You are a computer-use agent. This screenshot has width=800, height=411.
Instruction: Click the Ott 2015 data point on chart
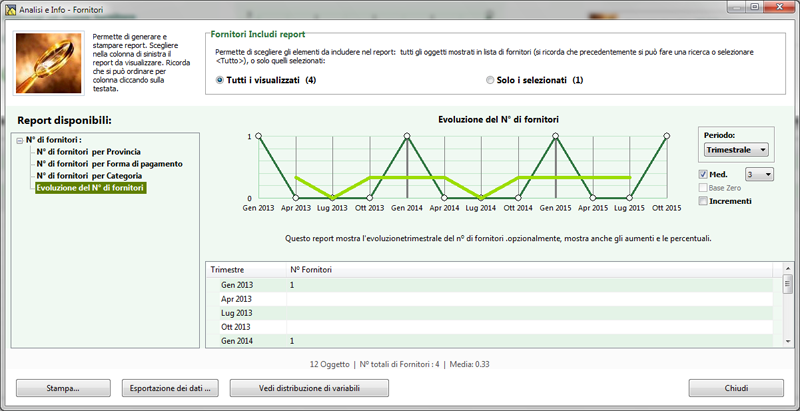click(666, 136)
